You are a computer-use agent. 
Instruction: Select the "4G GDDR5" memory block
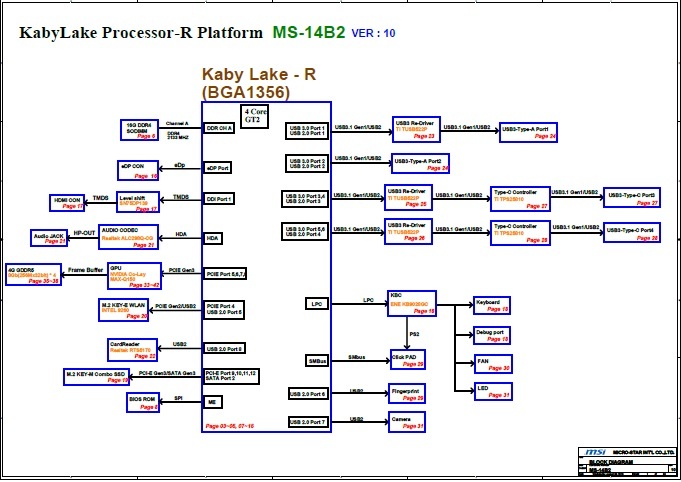pos(33,274)
